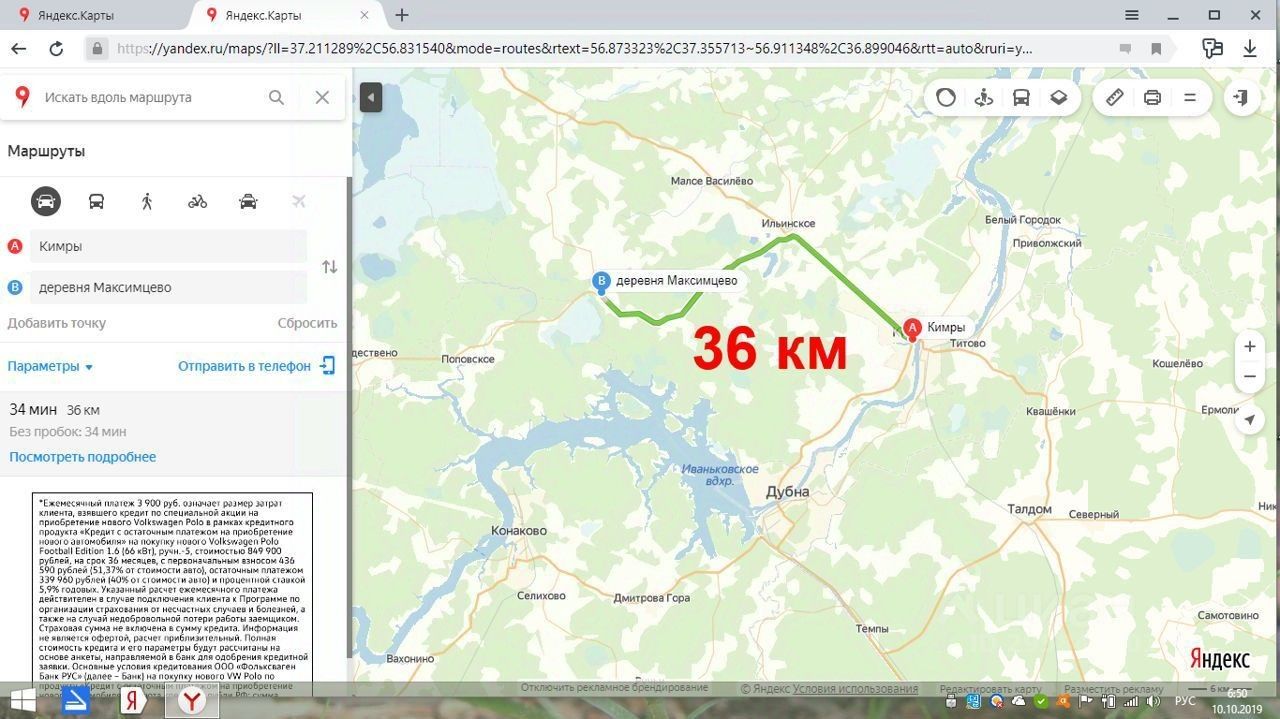Click the Volkswagen Polo credit advertisement
The width and height of the screenshot is (1280, 719).
[x=173, y=594]
